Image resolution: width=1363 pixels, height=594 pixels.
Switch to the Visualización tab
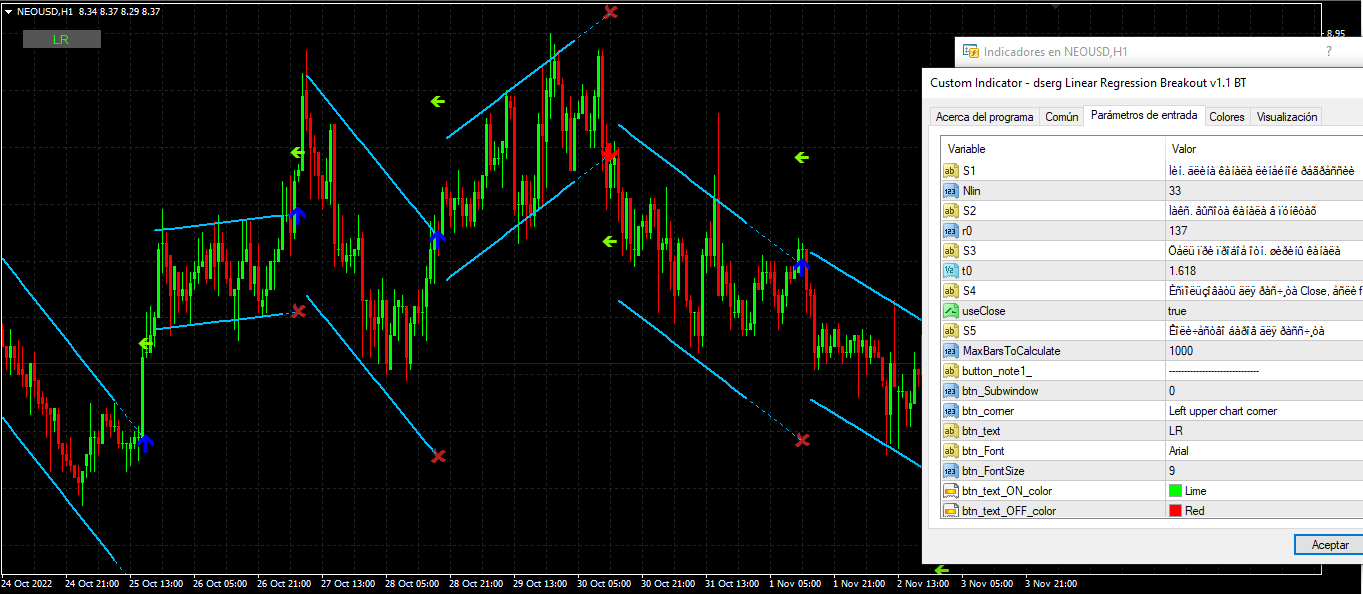(1287, 117)
